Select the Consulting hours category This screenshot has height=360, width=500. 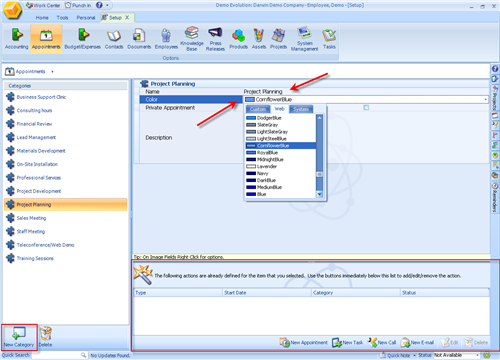coord(34,110)
